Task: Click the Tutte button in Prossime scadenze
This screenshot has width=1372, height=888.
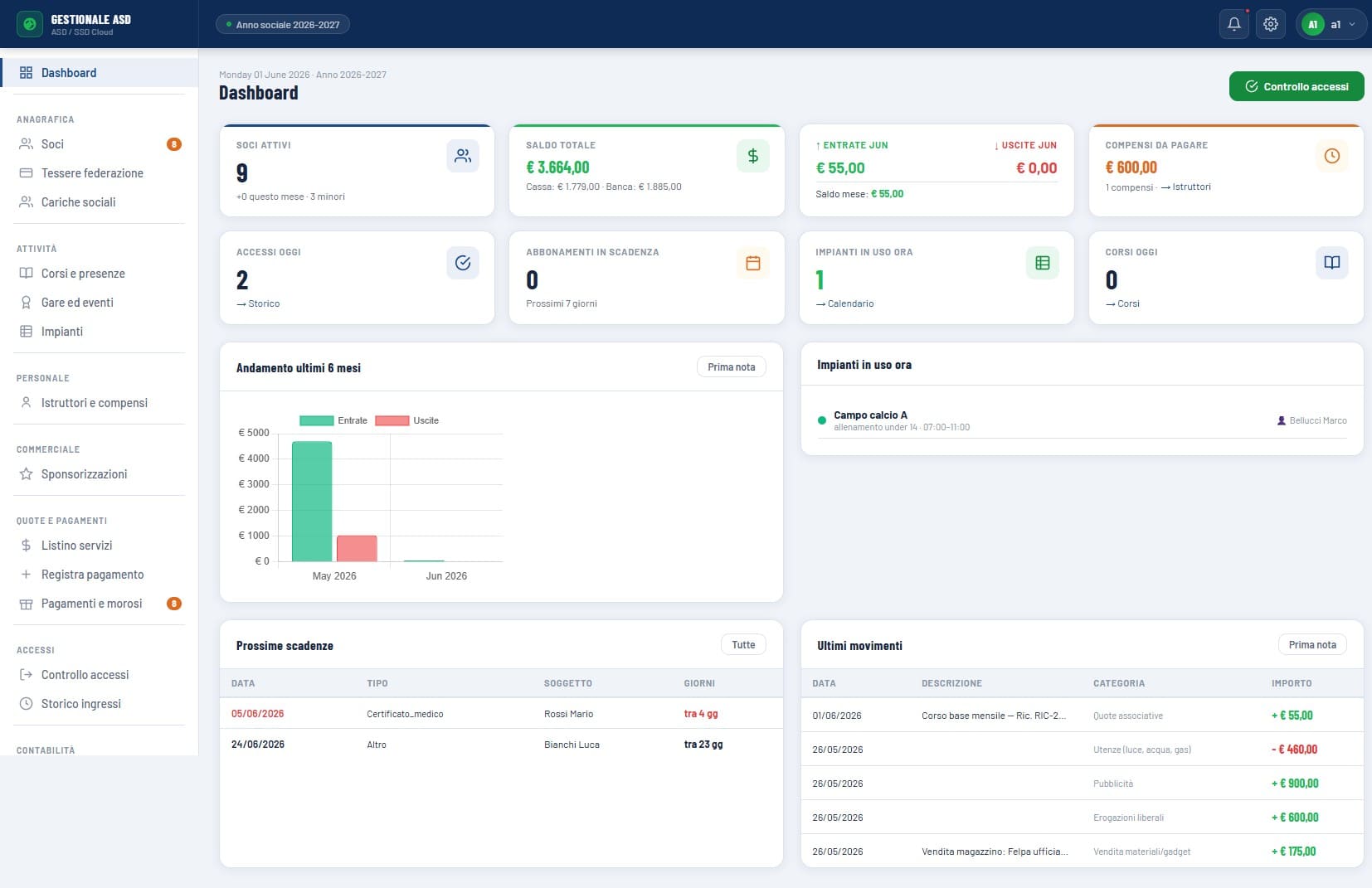Action: pos(743,645)
